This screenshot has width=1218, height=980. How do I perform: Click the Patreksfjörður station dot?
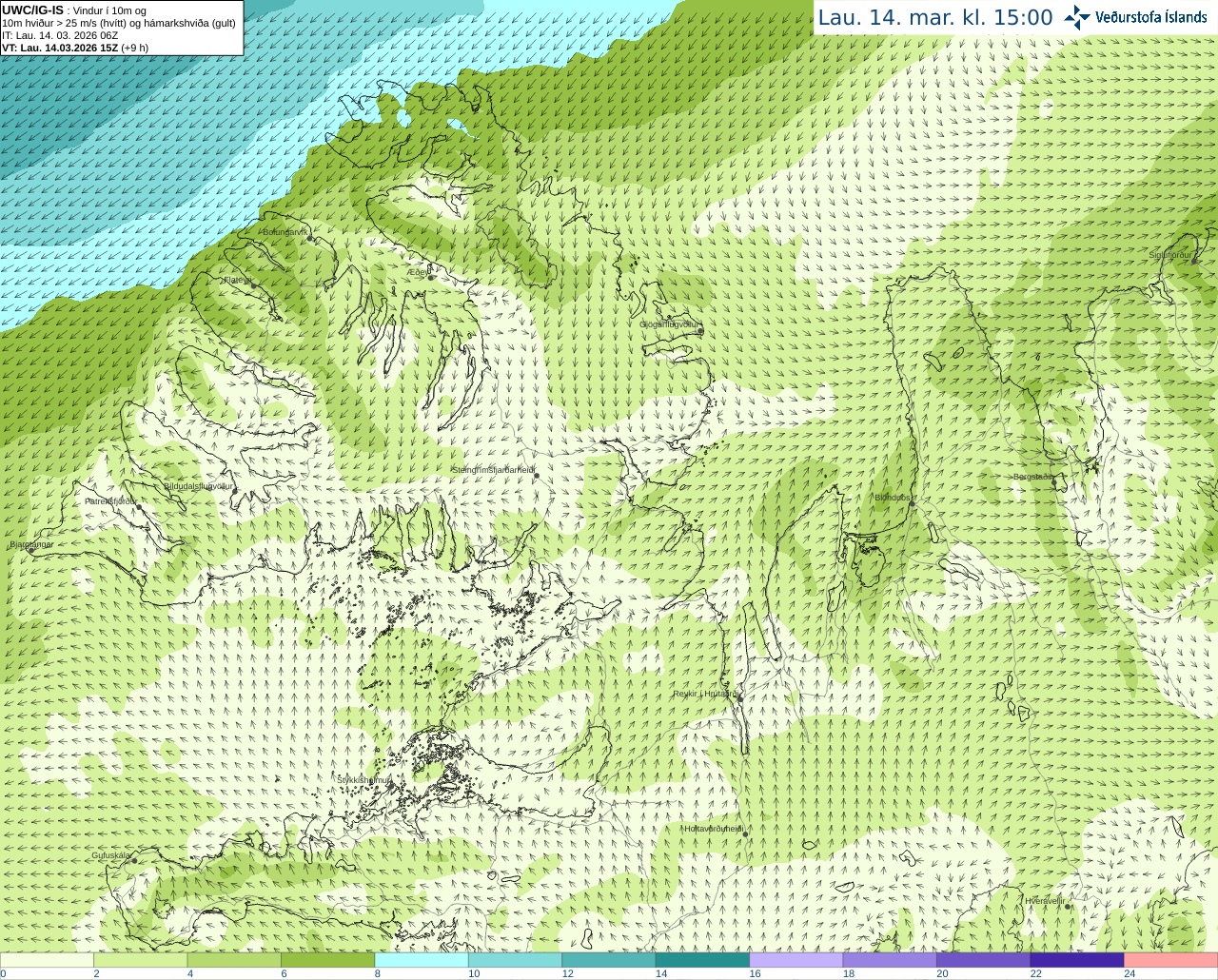point(139,507)
